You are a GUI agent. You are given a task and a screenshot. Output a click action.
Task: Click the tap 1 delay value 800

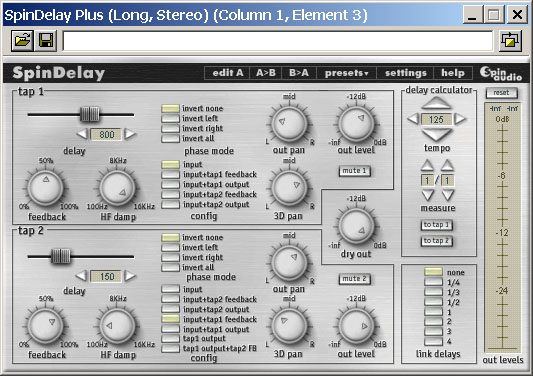pyautogui.click(x=106, y=135)
